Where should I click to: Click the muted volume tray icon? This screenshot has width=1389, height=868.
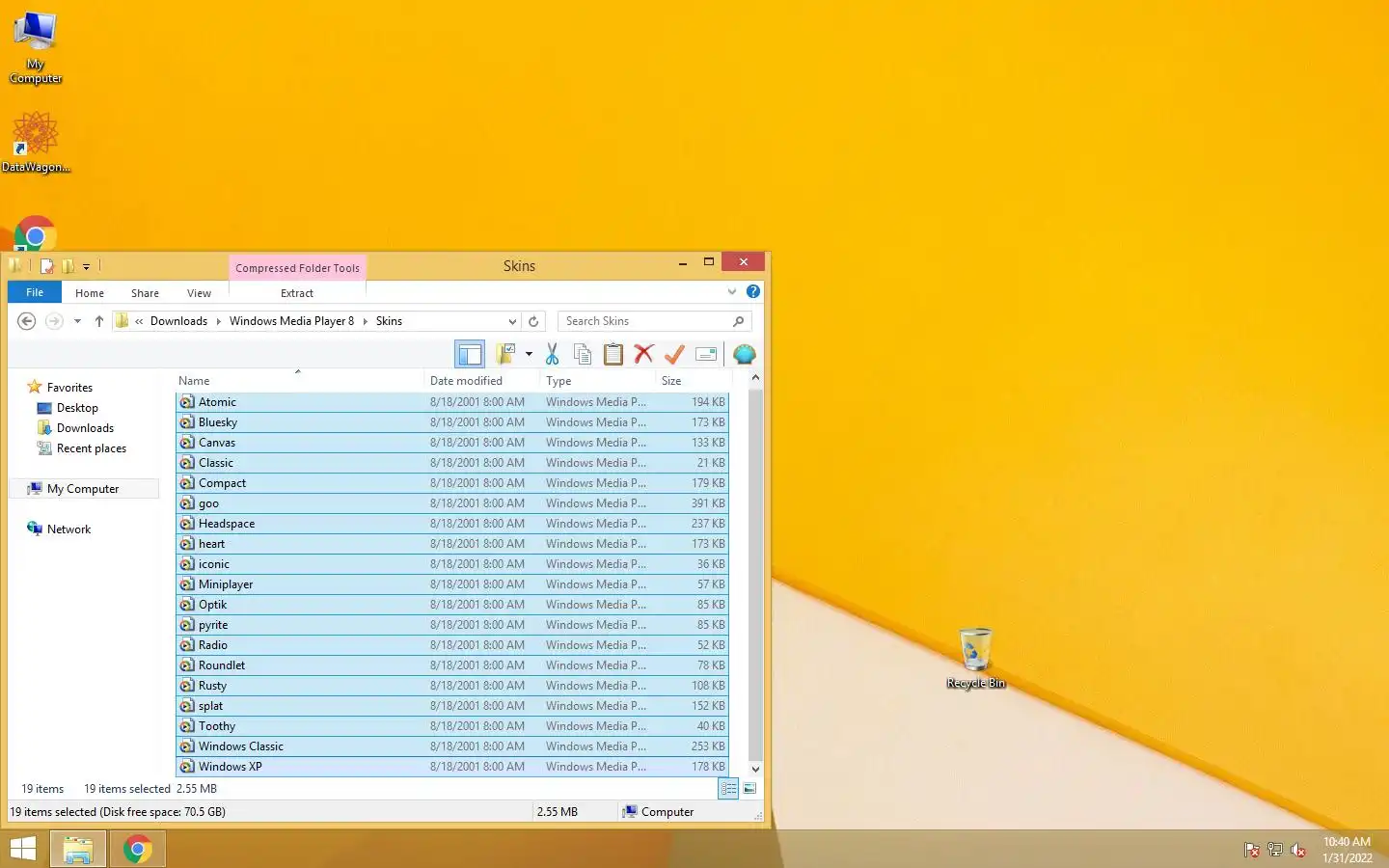[x=1298, y=850]
